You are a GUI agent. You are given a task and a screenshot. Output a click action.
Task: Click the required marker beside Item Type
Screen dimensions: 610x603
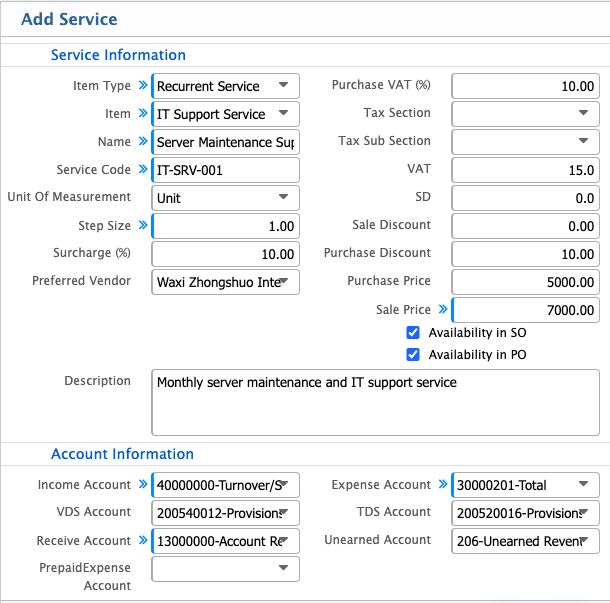[143, 85]
